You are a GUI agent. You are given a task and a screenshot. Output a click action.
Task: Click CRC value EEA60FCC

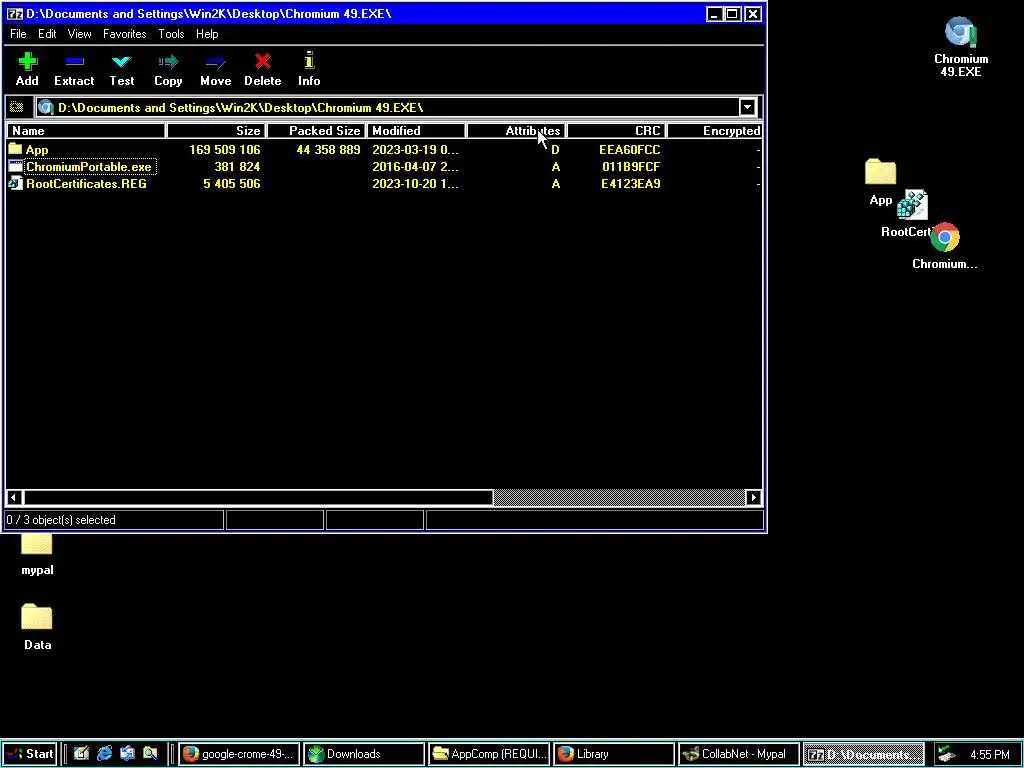(x=630, y=150)
